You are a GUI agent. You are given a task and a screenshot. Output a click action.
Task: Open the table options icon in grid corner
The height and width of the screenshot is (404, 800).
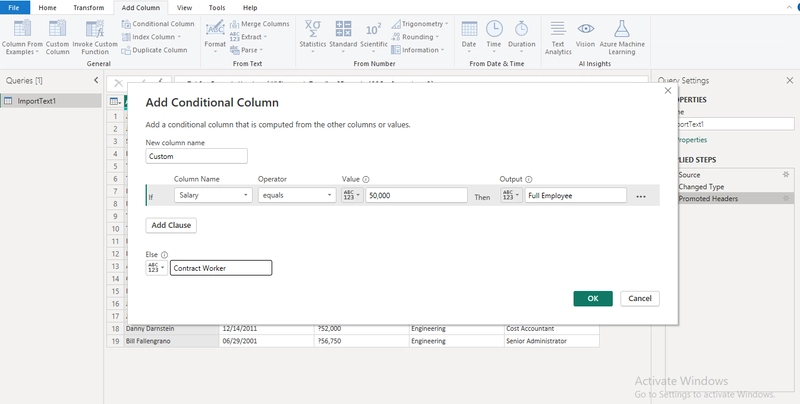[x=116, y=102]
